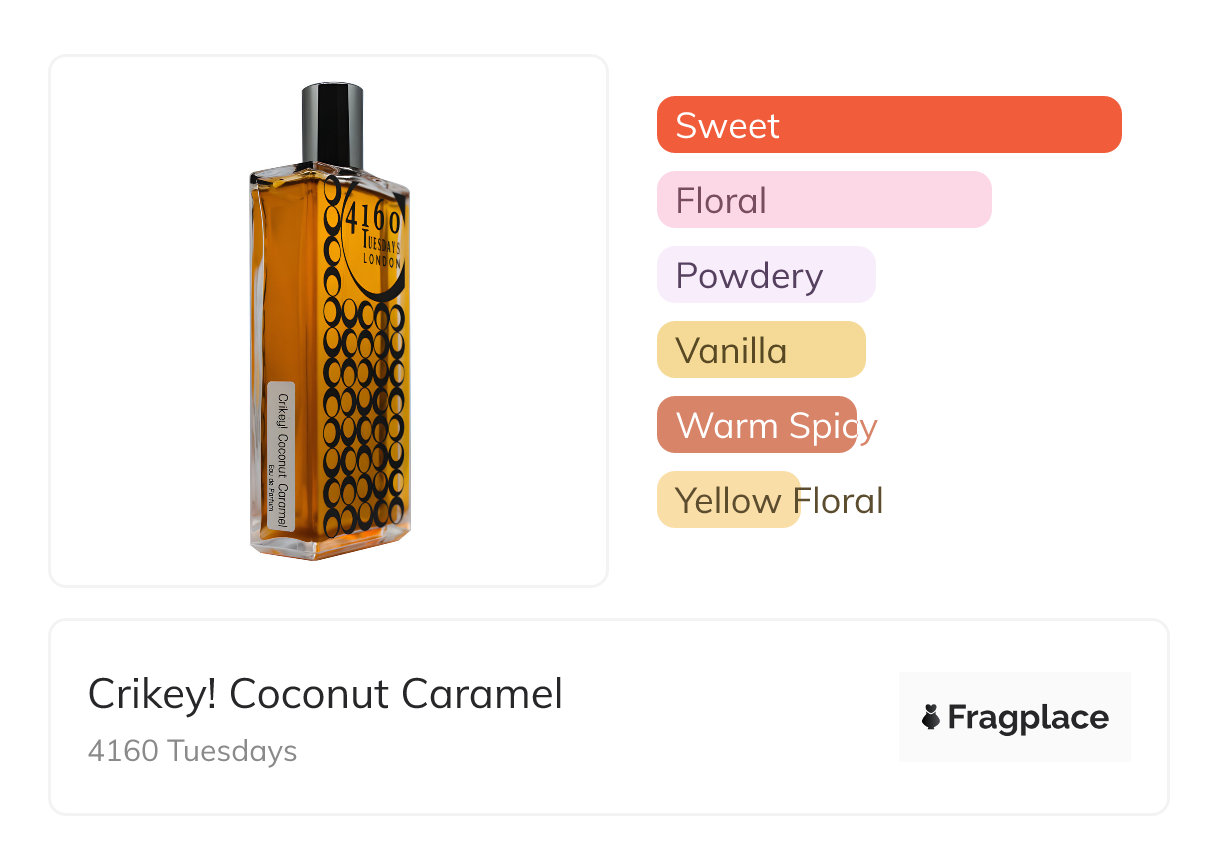Open the Crikey! Coconut Caramel title
This screenshot has width=1218, height=864.
pos(325,694)
